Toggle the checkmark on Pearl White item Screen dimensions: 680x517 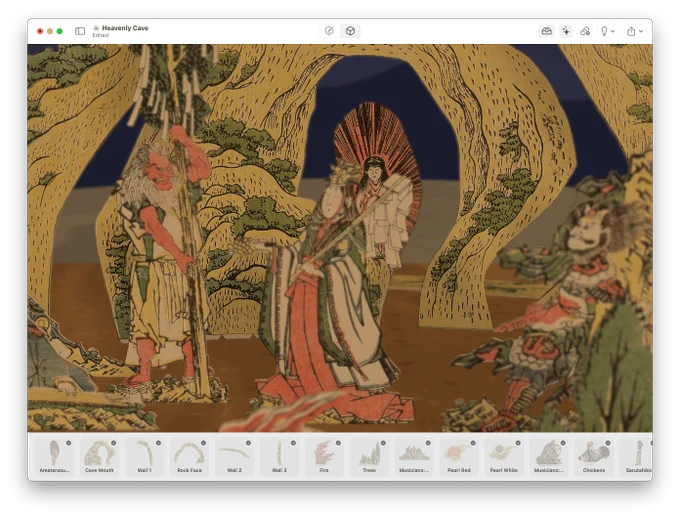point(518,443)
